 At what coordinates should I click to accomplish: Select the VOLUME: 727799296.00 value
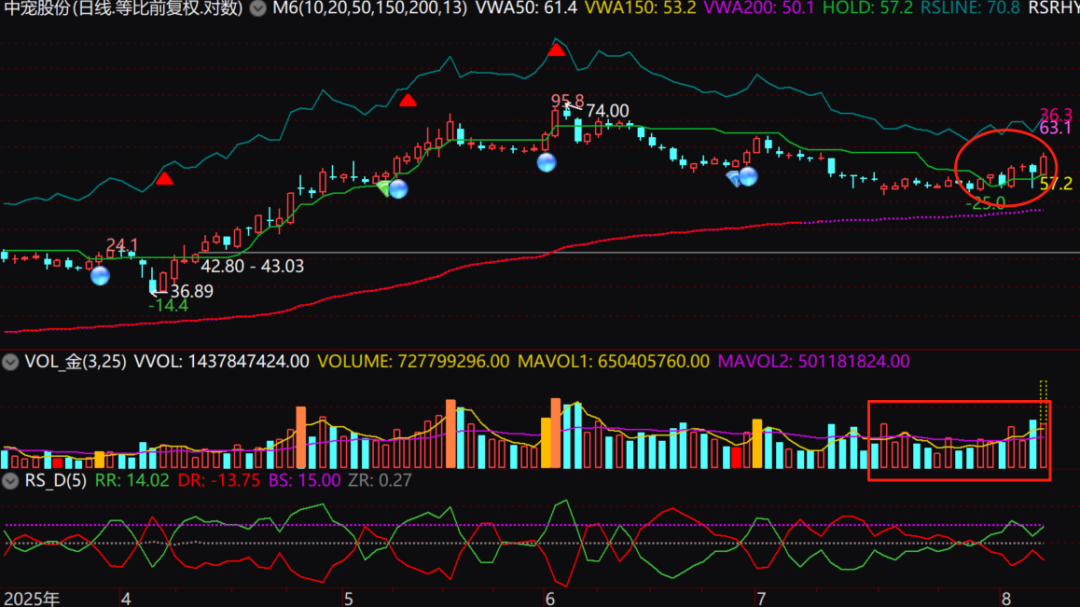point(413,362)
